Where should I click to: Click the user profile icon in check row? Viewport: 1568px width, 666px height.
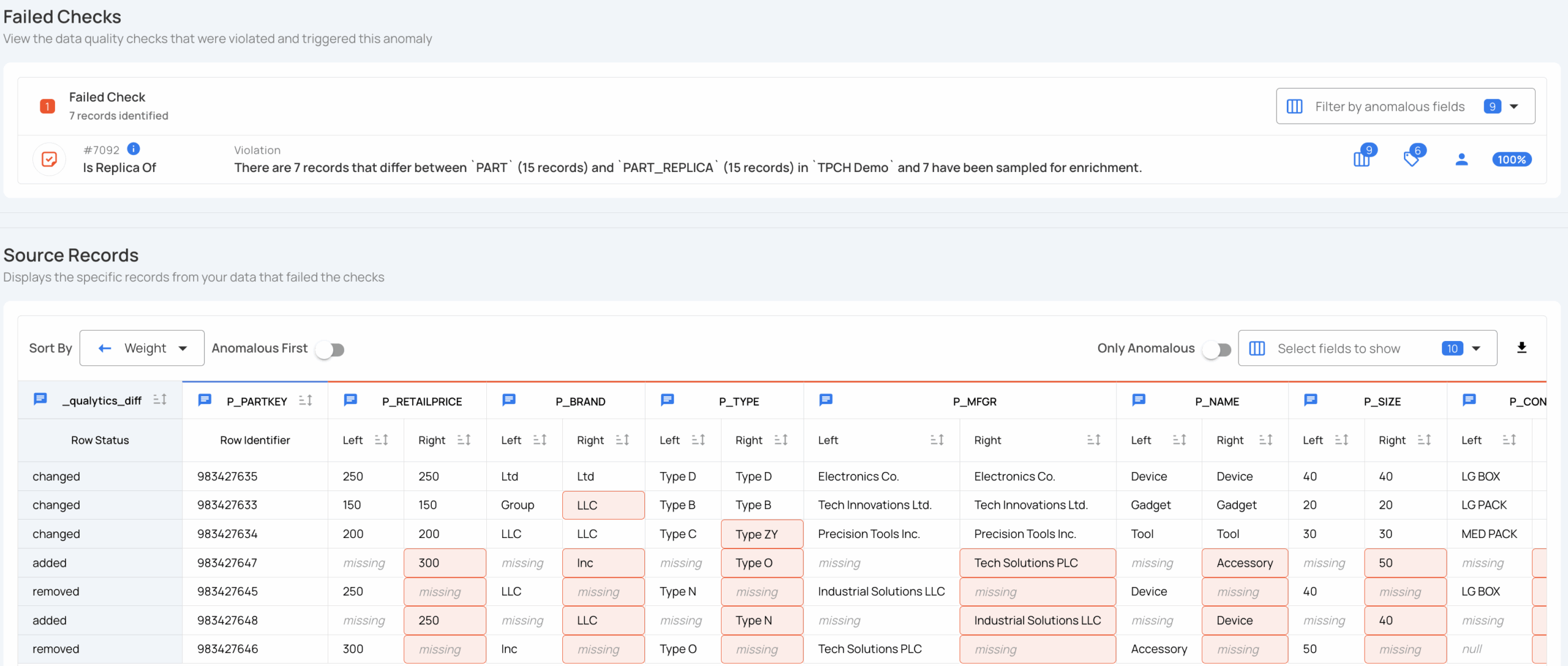coord(1461,159)
